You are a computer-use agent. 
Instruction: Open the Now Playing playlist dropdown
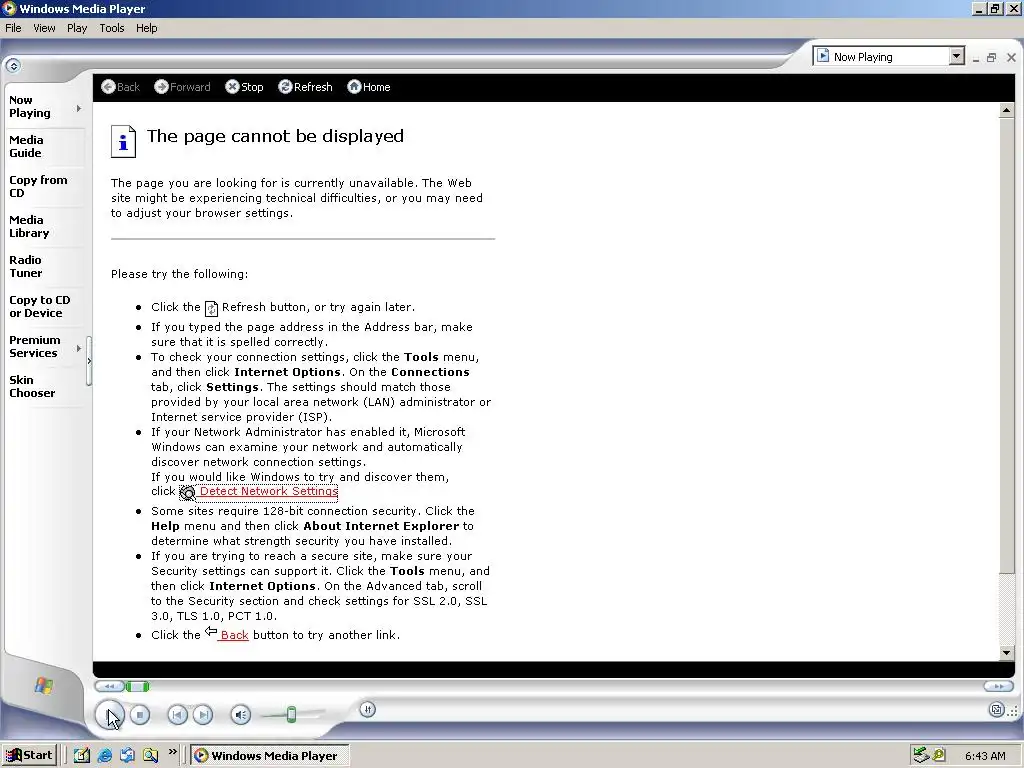point(957,56)
